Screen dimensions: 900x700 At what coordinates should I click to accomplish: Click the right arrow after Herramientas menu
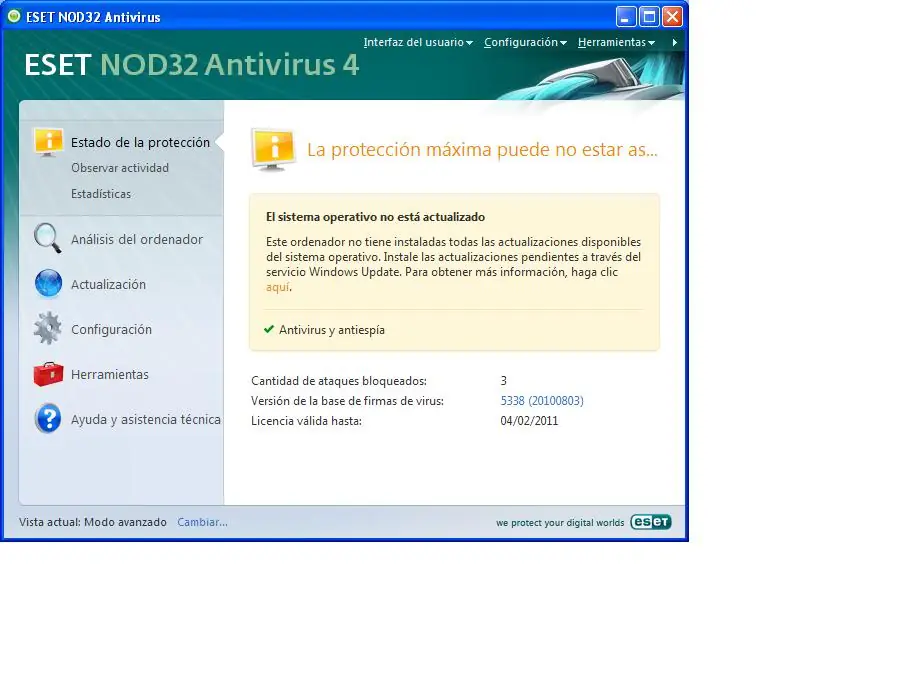pos(674,42)
